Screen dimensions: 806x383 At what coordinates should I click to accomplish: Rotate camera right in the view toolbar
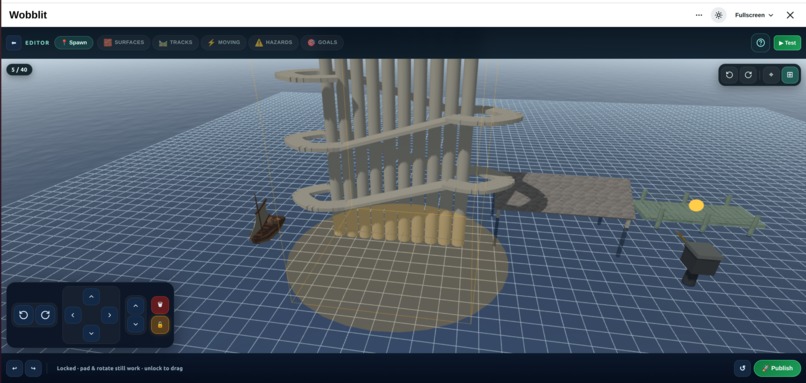click(x=748, y=75)
